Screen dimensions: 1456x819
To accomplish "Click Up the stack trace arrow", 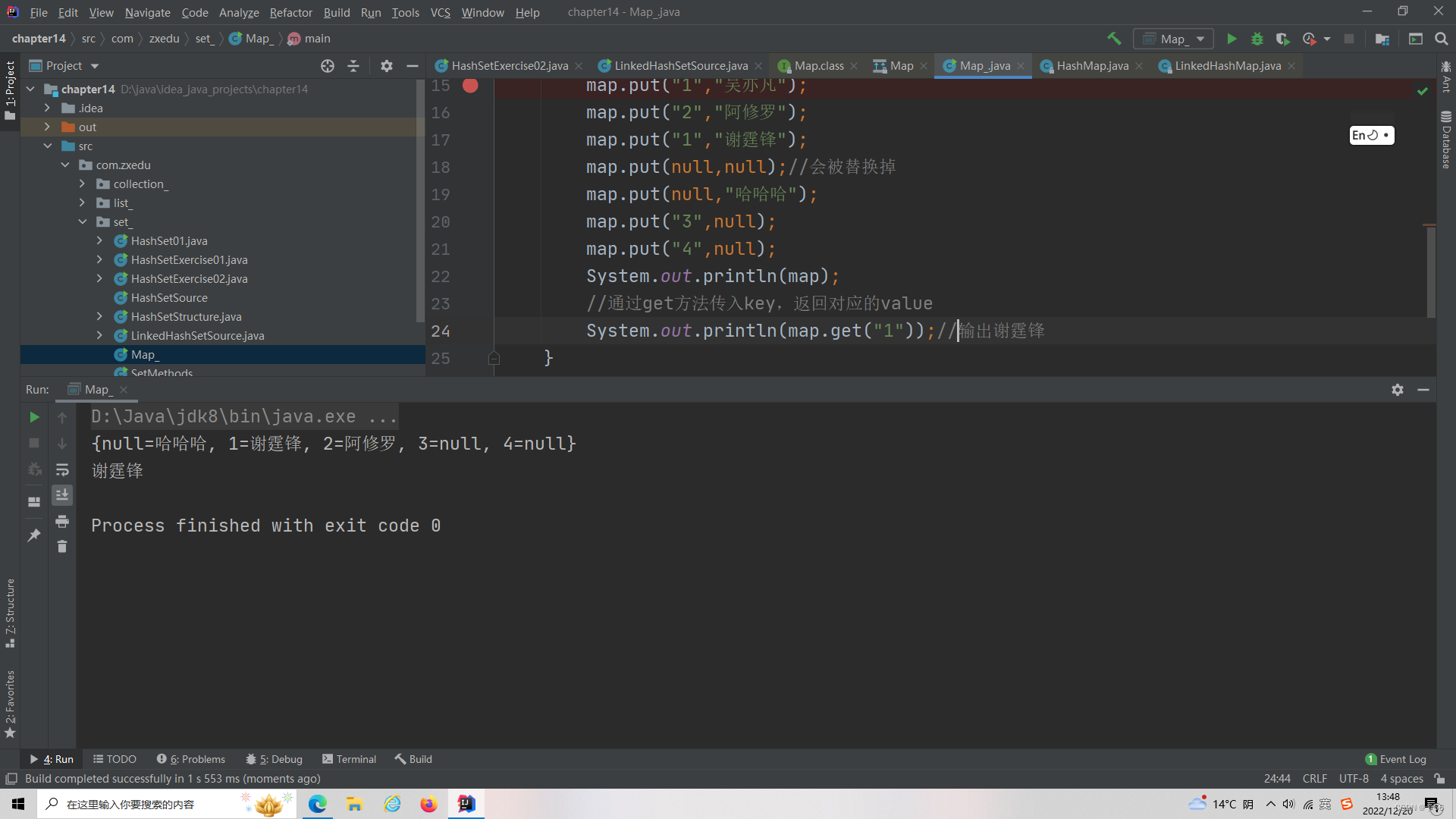I will pos(62,417).
